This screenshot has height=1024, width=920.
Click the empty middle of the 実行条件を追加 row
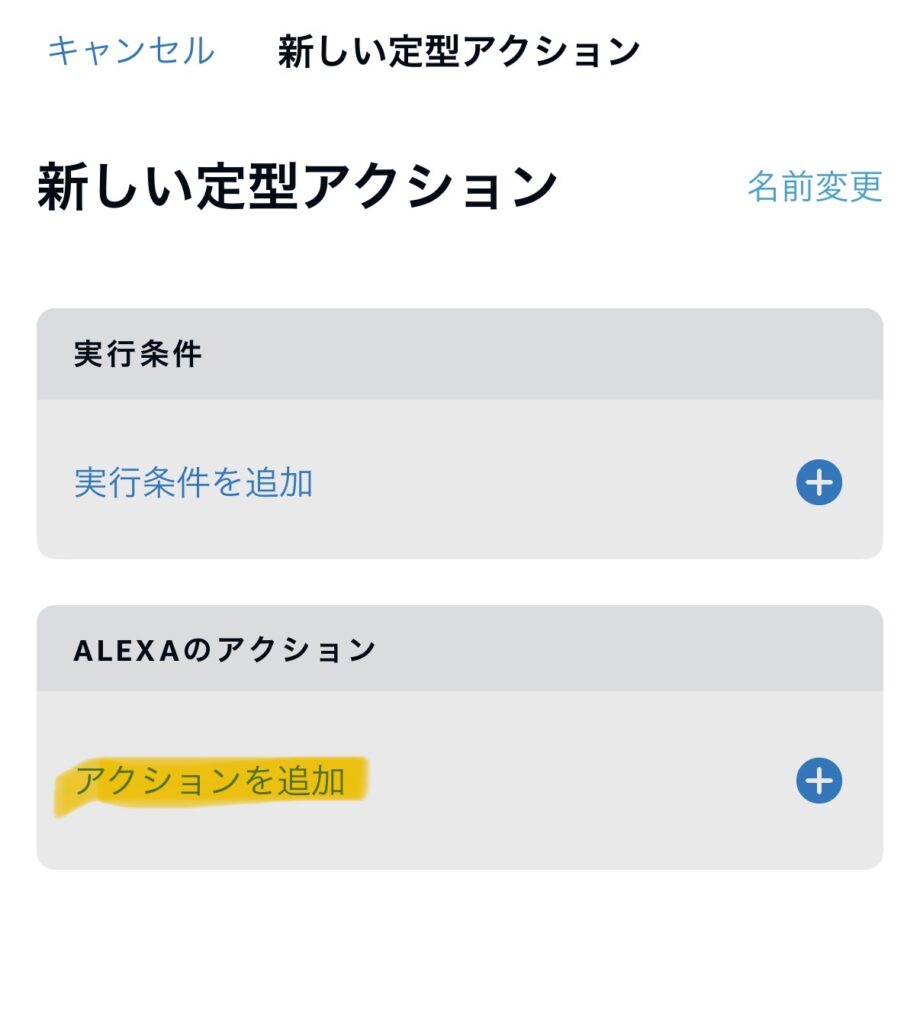(x=550, y=483)
